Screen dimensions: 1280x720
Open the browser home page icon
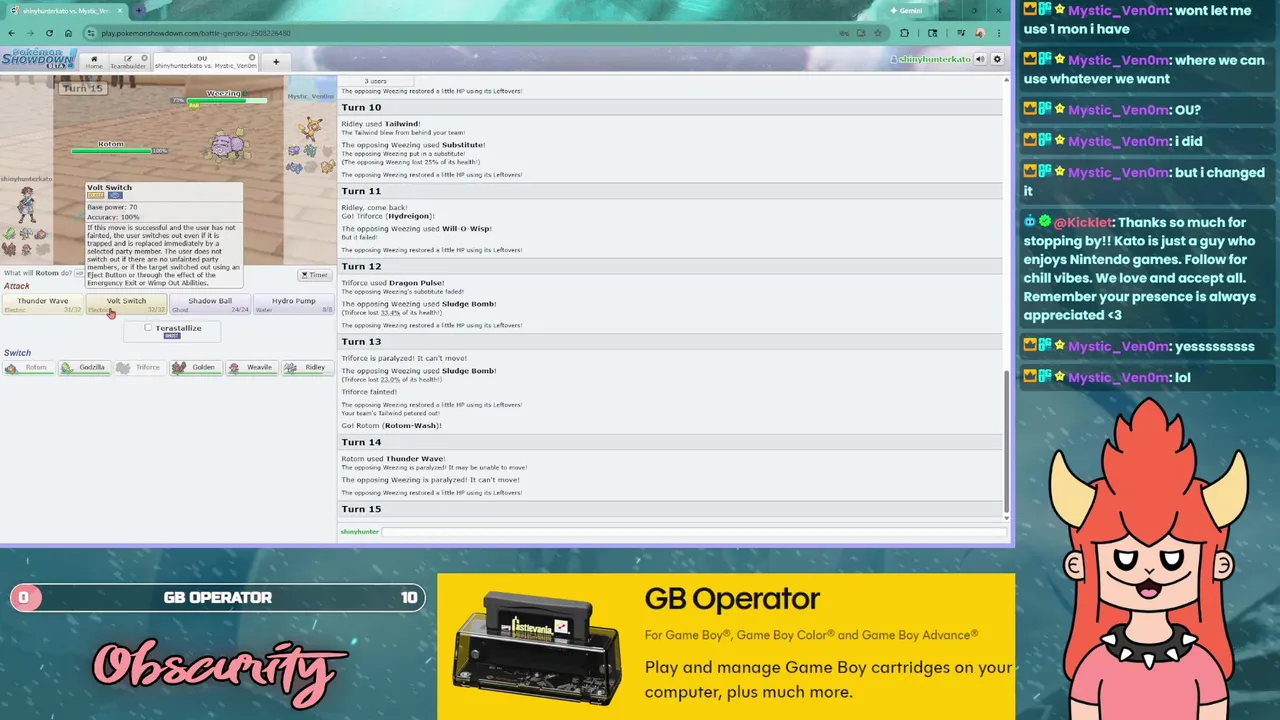point(68,33)
